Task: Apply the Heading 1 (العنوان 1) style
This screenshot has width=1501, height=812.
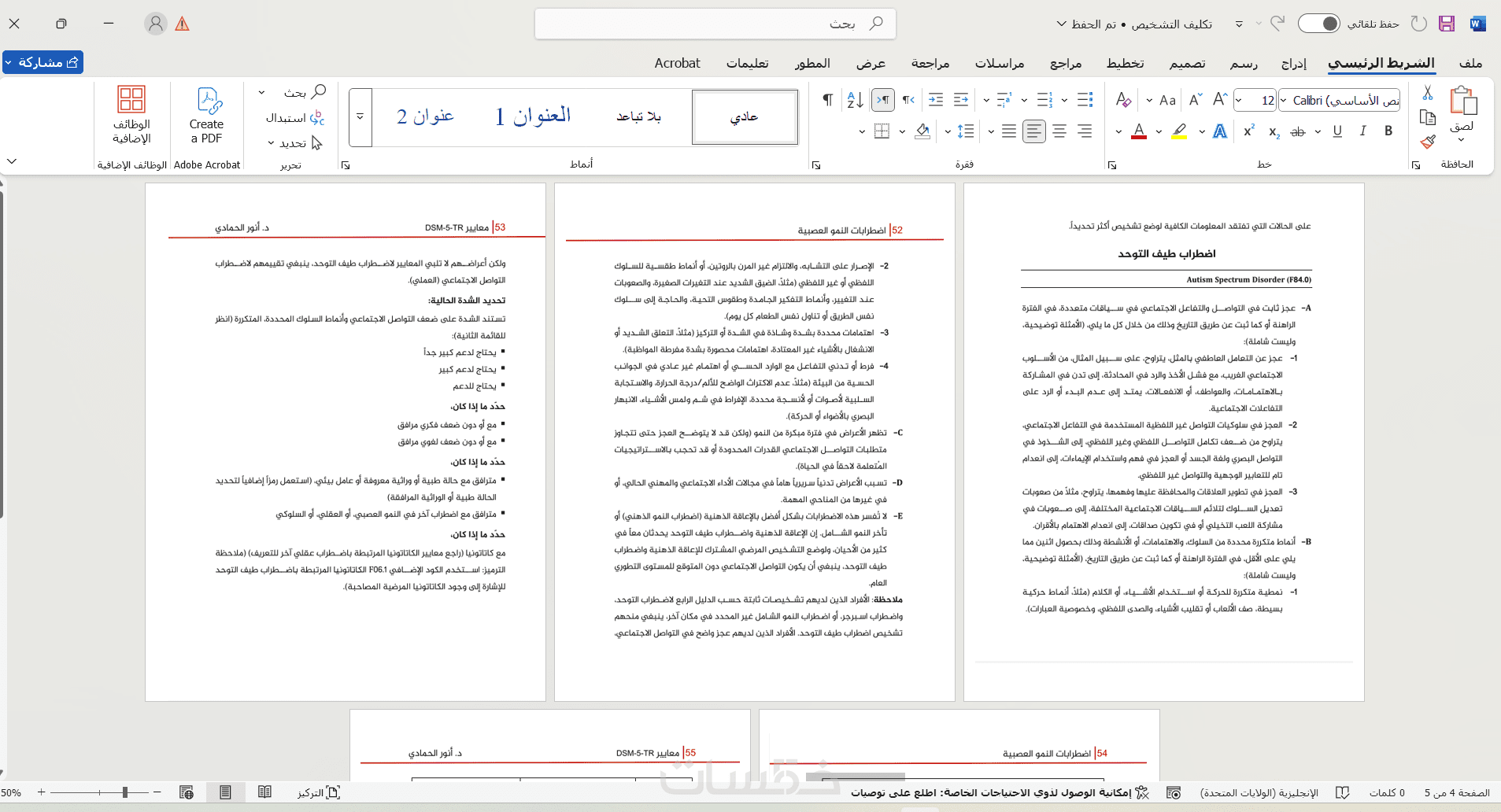Action: (533, 116)
